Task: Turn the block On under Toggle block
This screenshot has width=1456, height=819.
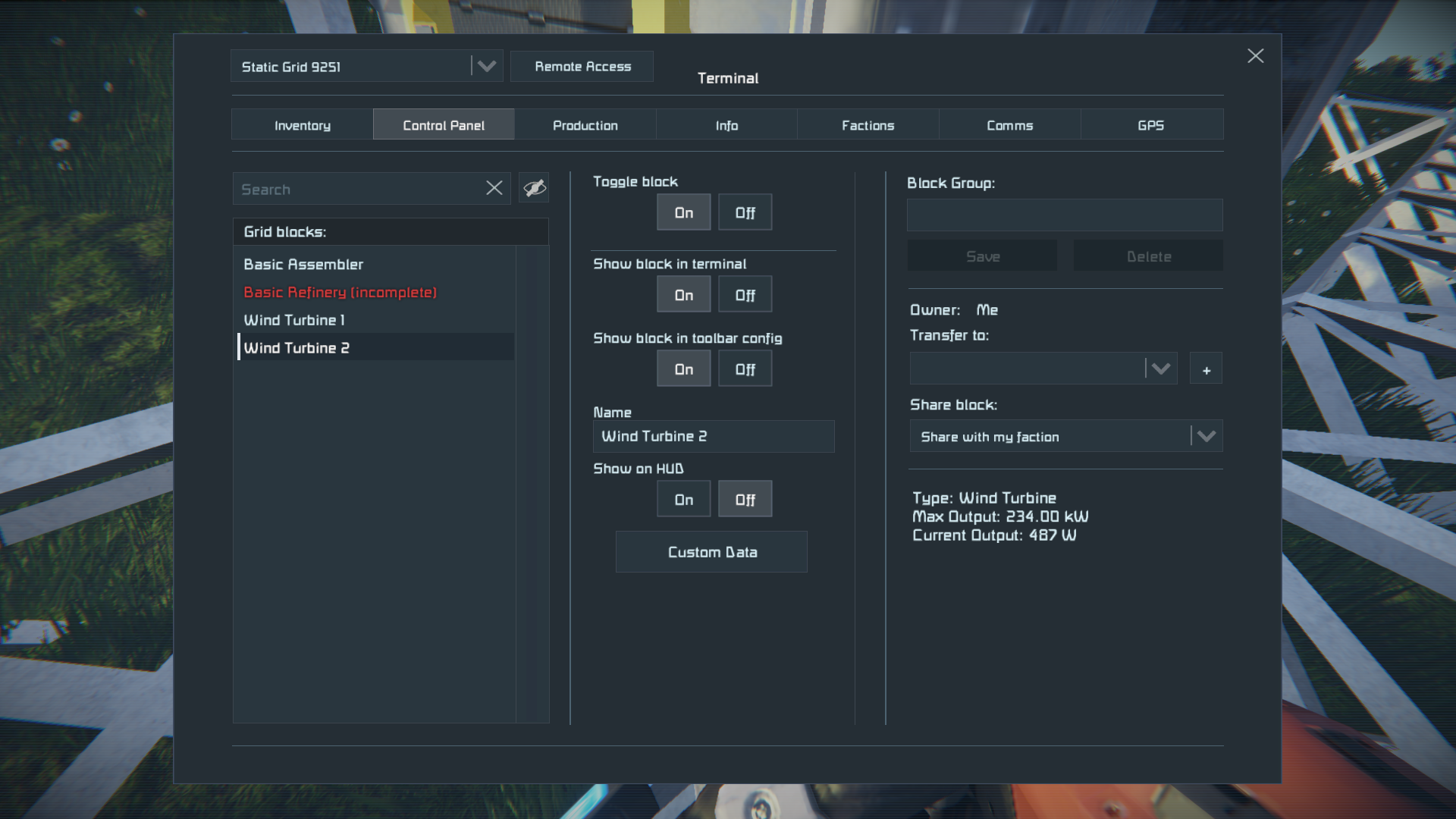Action: click(683, 212)
